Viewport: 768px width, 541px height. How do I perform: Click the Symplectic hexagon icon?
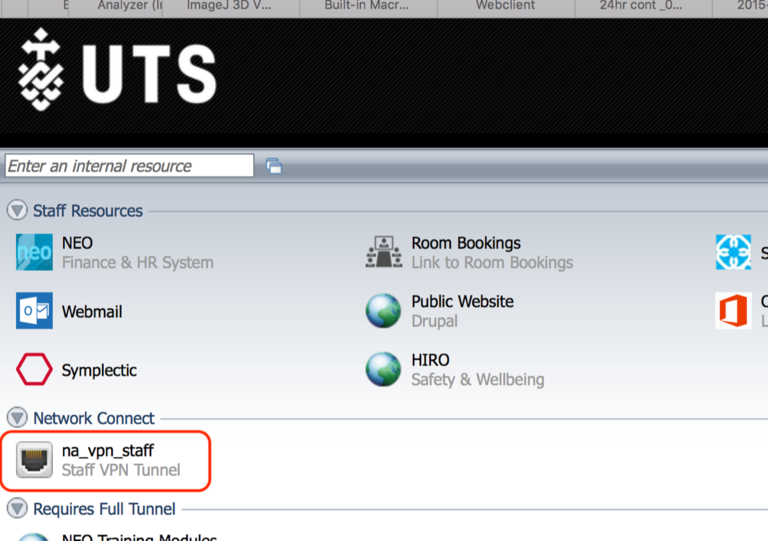34,370
